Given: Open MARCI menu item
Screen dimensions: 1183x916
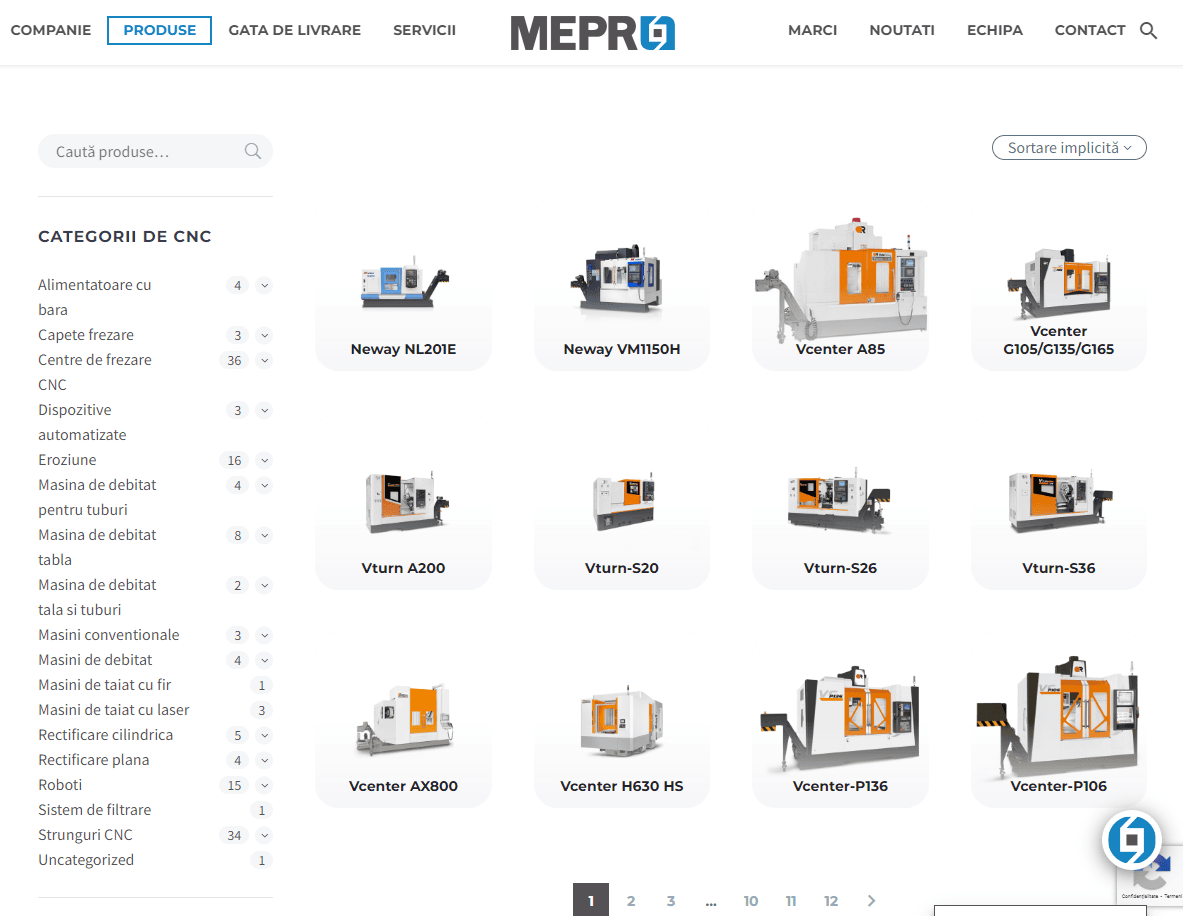Looking at the screenshot, I should (812, 30).
